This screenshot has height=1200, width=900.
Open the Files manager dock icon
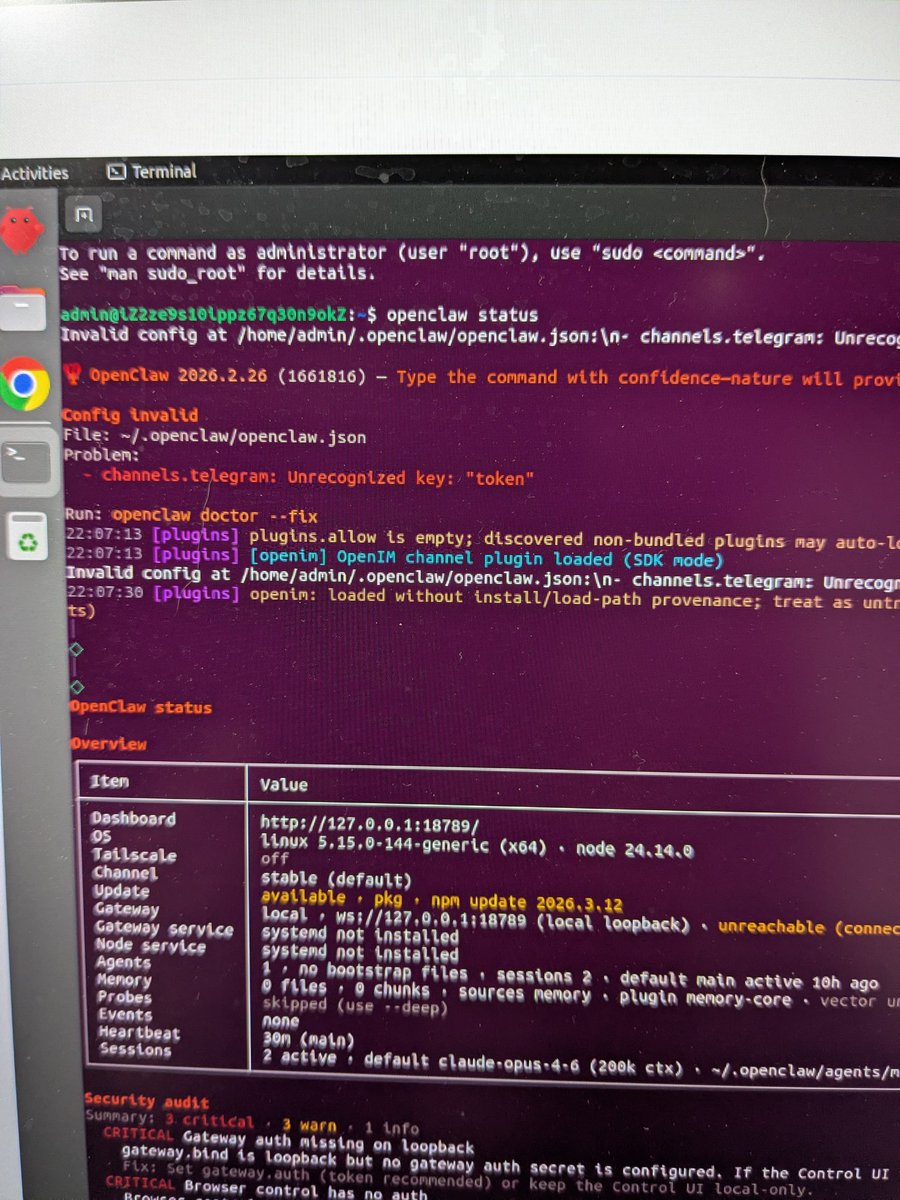[x=22, y=308]
